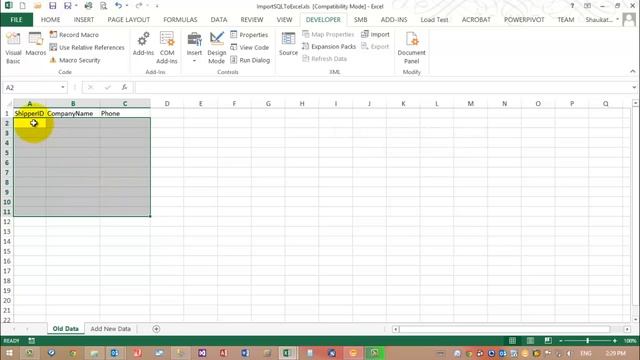640x360 pixels.
Task: Open the Document Panel
Action: click(x=411, y=48)
